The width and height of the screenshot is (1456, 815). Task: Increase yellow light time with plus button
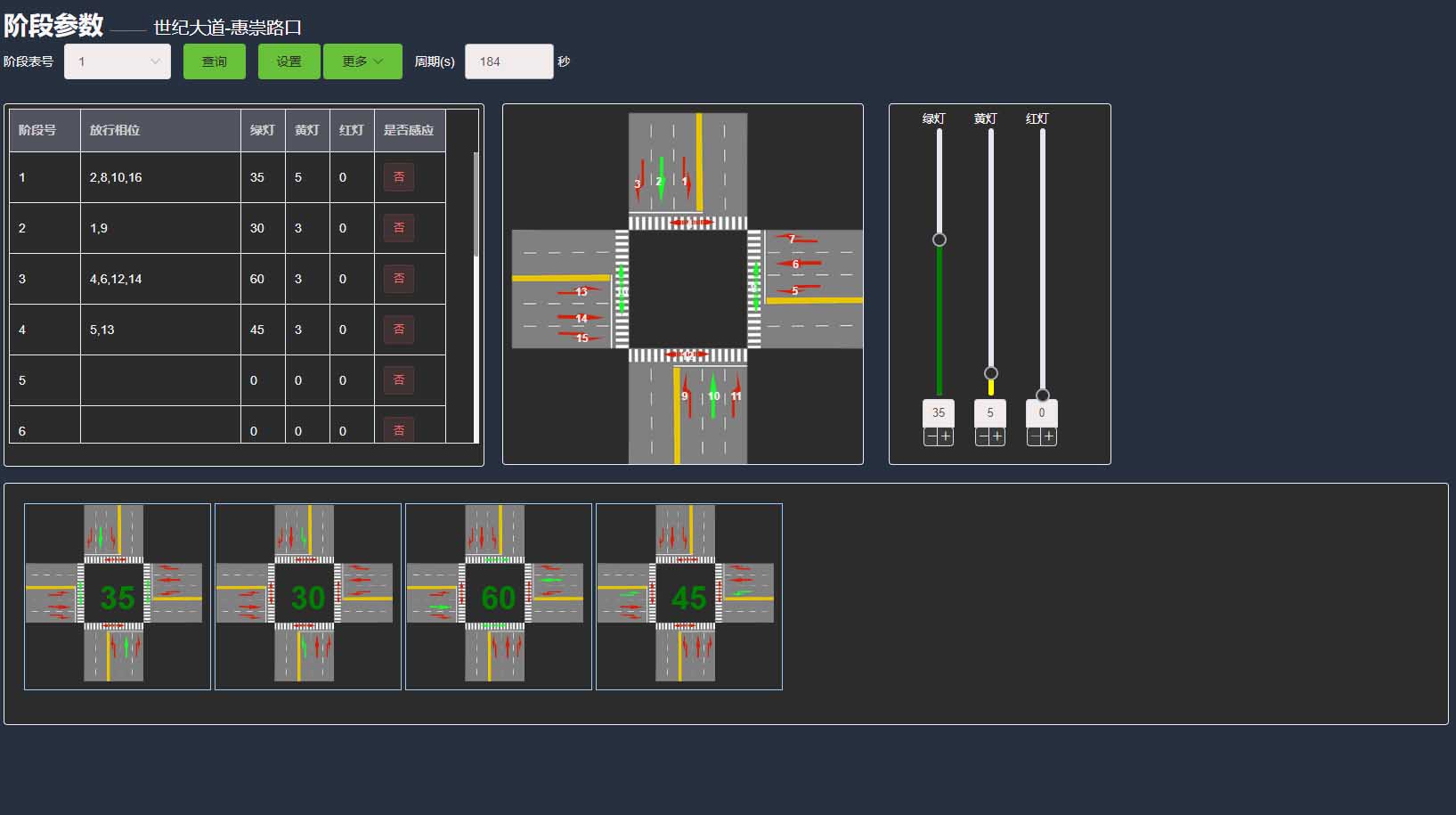(997, 436)
